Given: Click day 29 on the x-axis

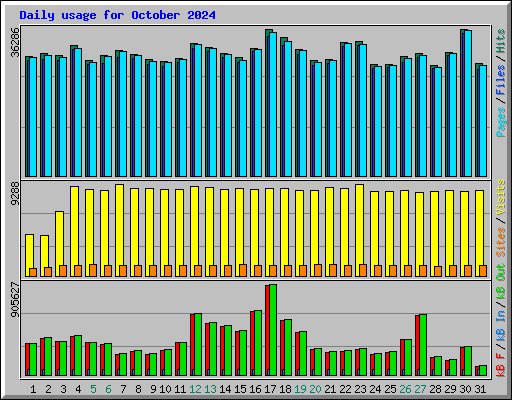Looking at the screenshot, I should 450,389.
